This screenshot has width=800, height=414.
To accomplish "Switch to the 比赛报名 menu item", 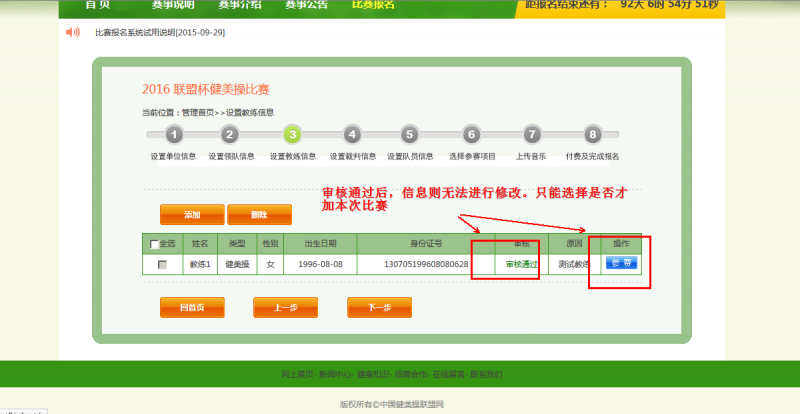I will (x=373, y=5).
